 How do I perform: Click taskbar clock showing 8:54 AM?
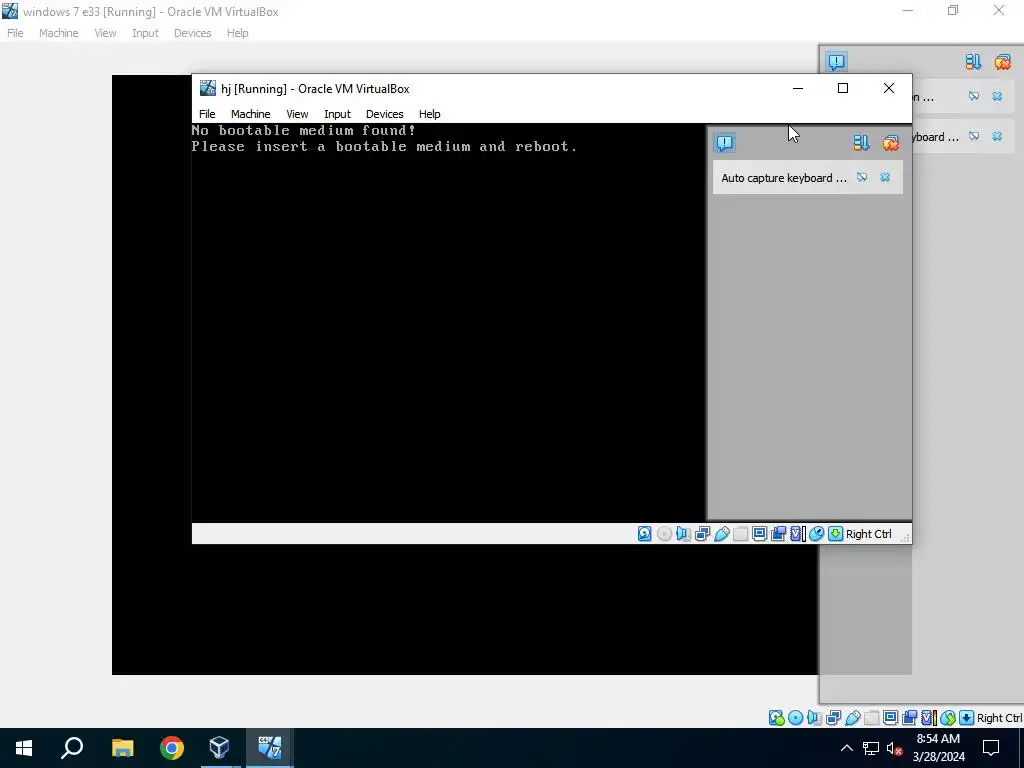[x=938, y=748]
